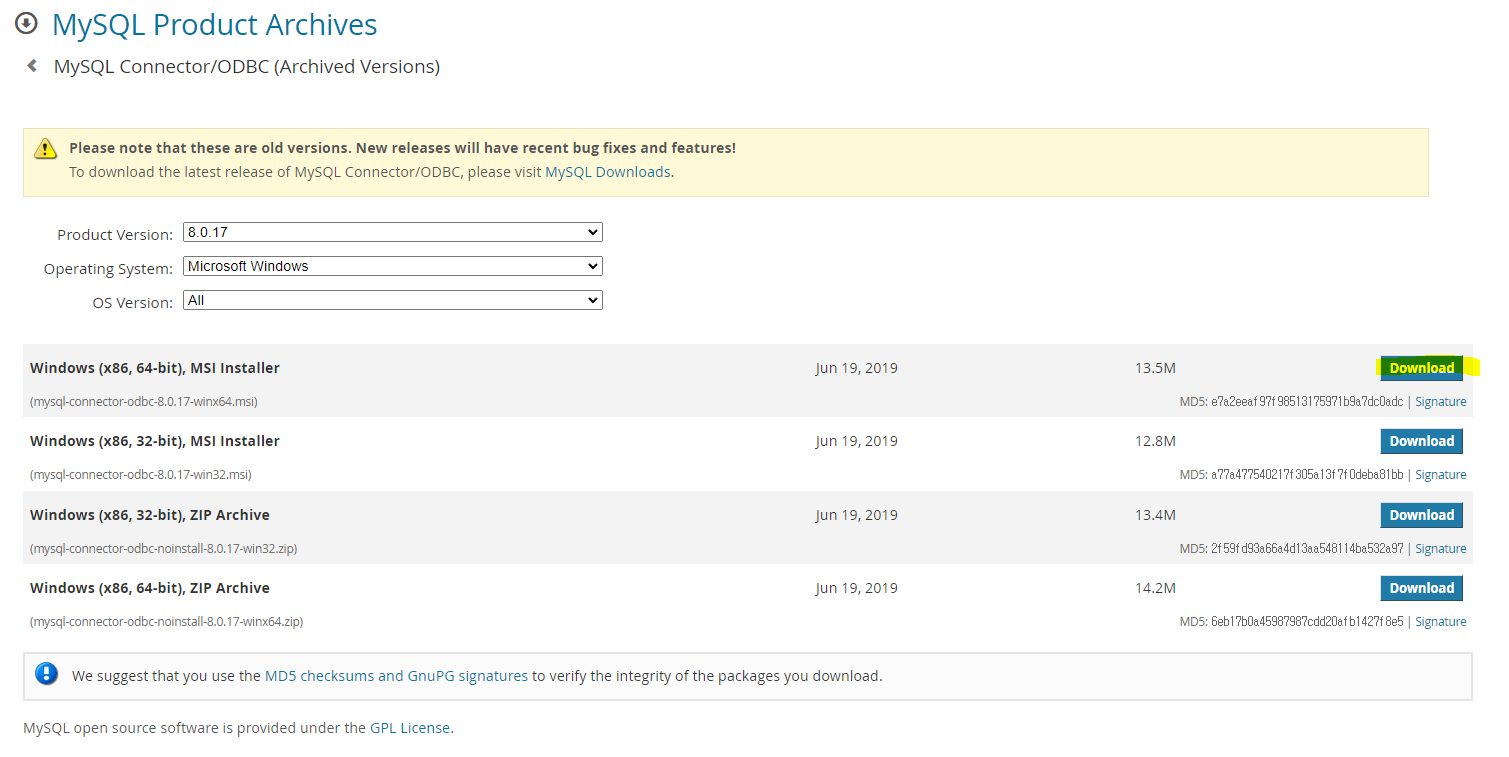This screenshot has height=757, width=1509.
Task: Click the 13.4M file size
Action: (1155, 515)
